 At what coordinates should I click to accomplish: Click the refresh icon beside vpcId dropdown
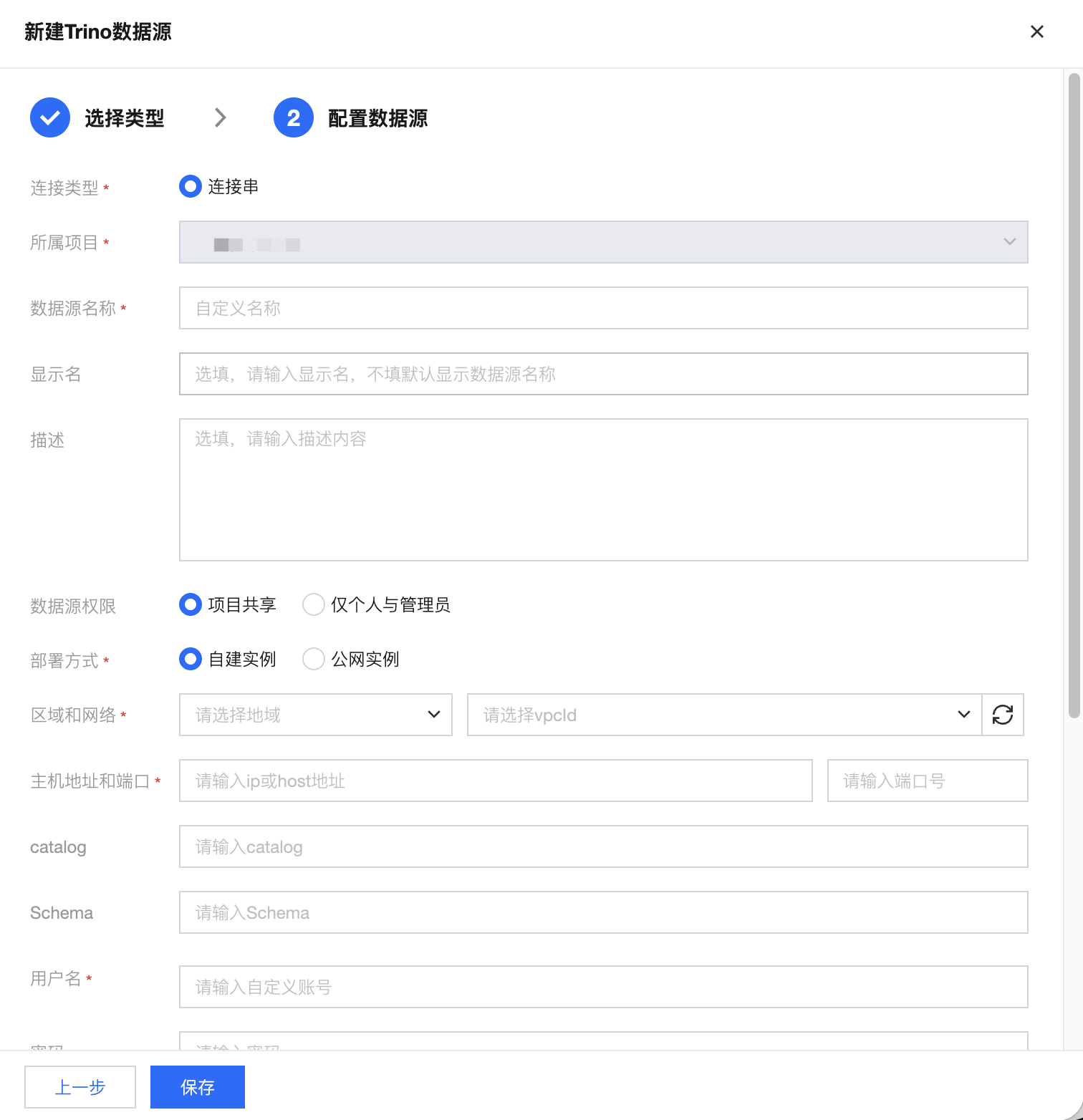[1002, 715]
